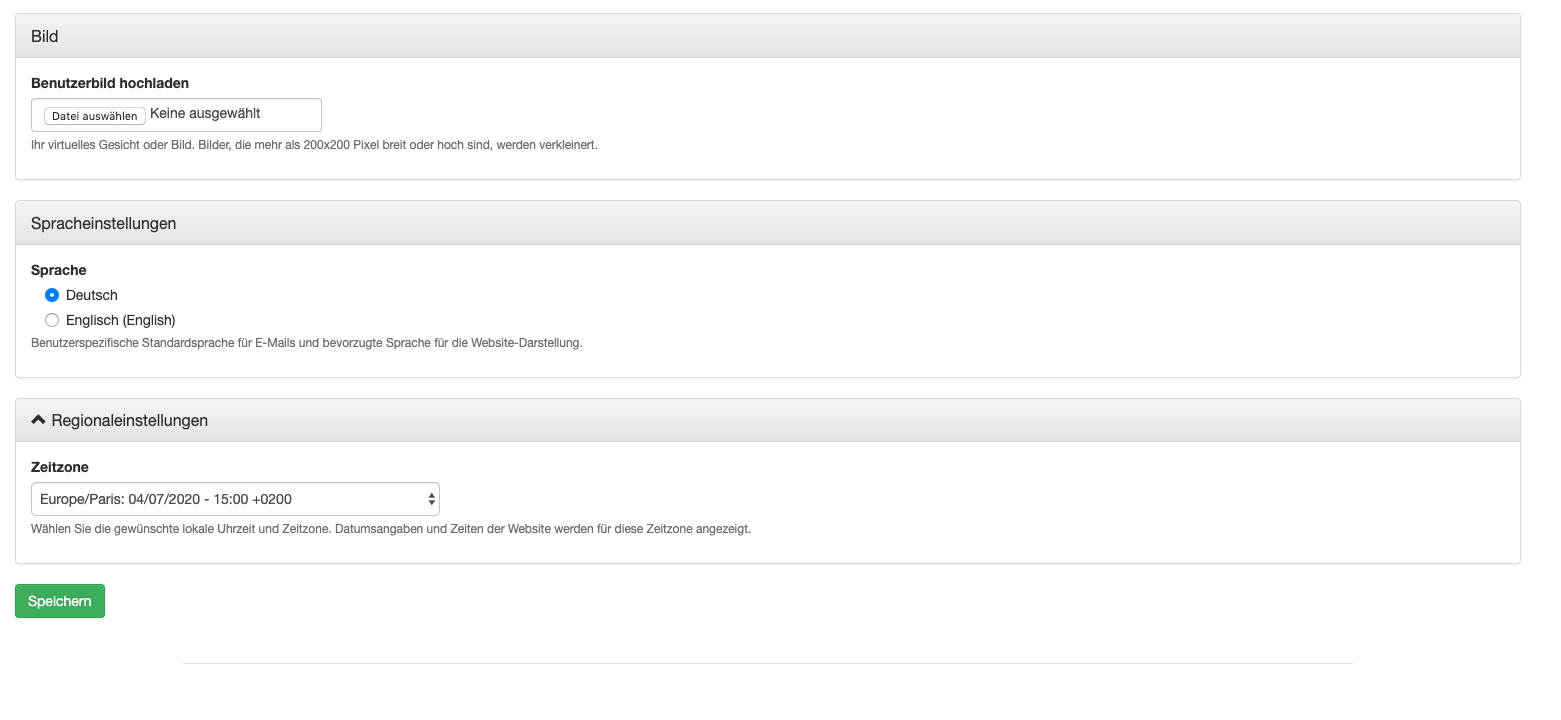Screen dimensions: 1561x720
Task: Collapse the Regionaleinstellungen section title
Action: (x=129, y=420)
